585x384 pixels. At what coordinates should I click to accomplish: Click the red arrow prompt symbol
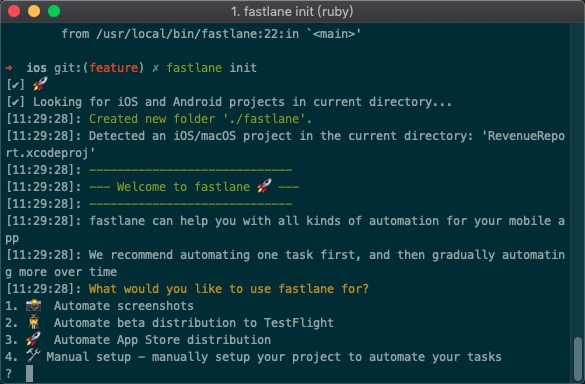coord(9,68)
